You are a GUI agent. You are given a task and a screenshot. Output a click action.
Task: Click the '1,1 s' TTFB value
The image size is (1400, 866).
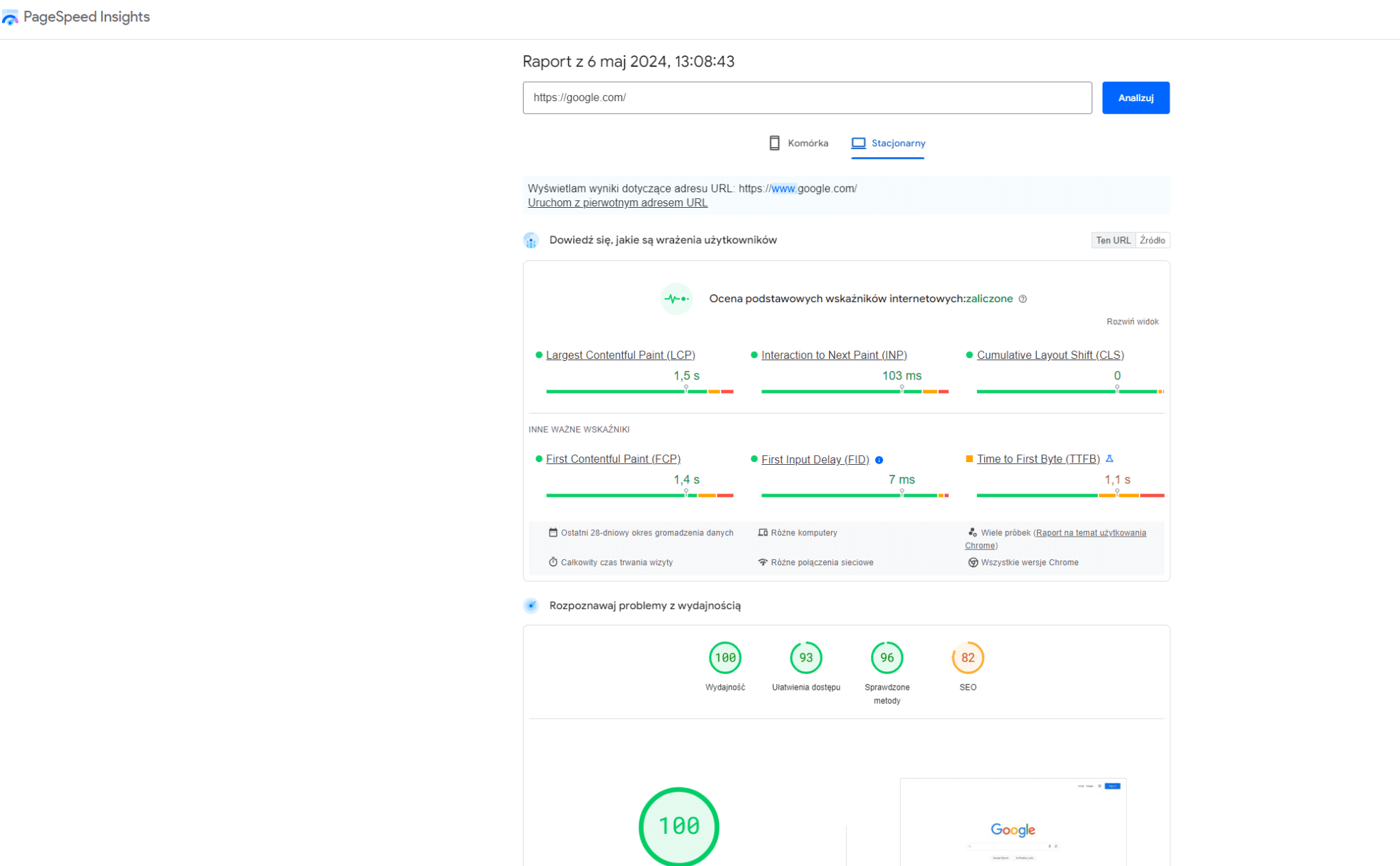[1117, 480]
